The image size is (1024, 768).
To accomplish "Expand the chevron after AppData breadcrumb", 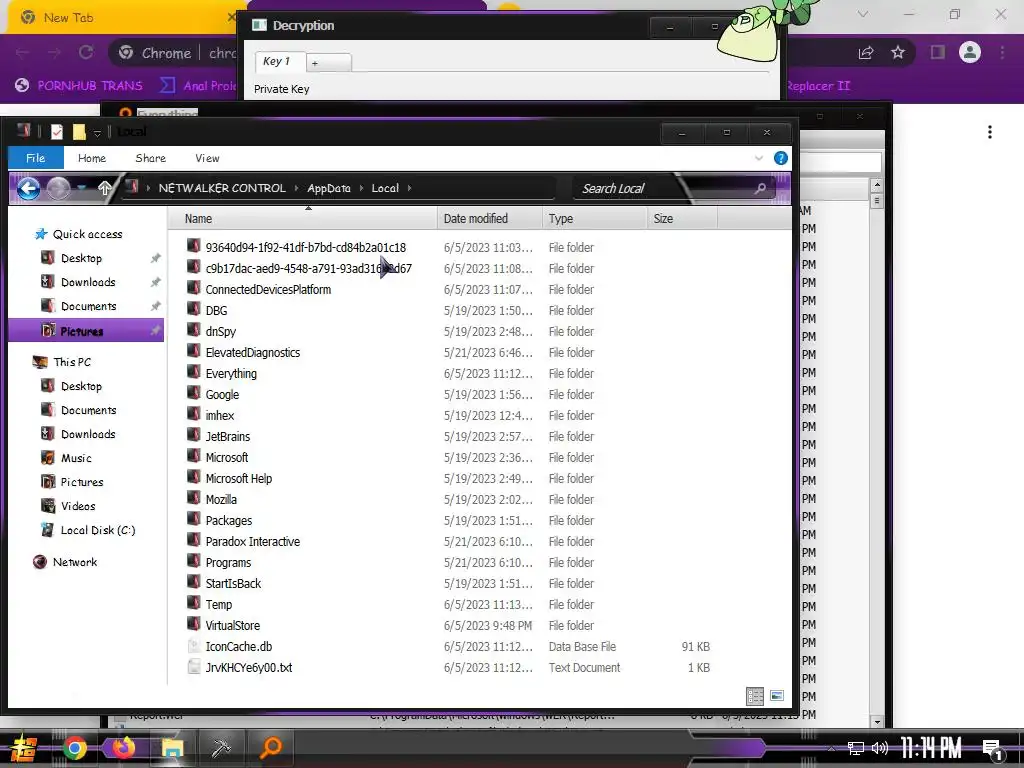I will pyautogui.click(x=360, y=188).
